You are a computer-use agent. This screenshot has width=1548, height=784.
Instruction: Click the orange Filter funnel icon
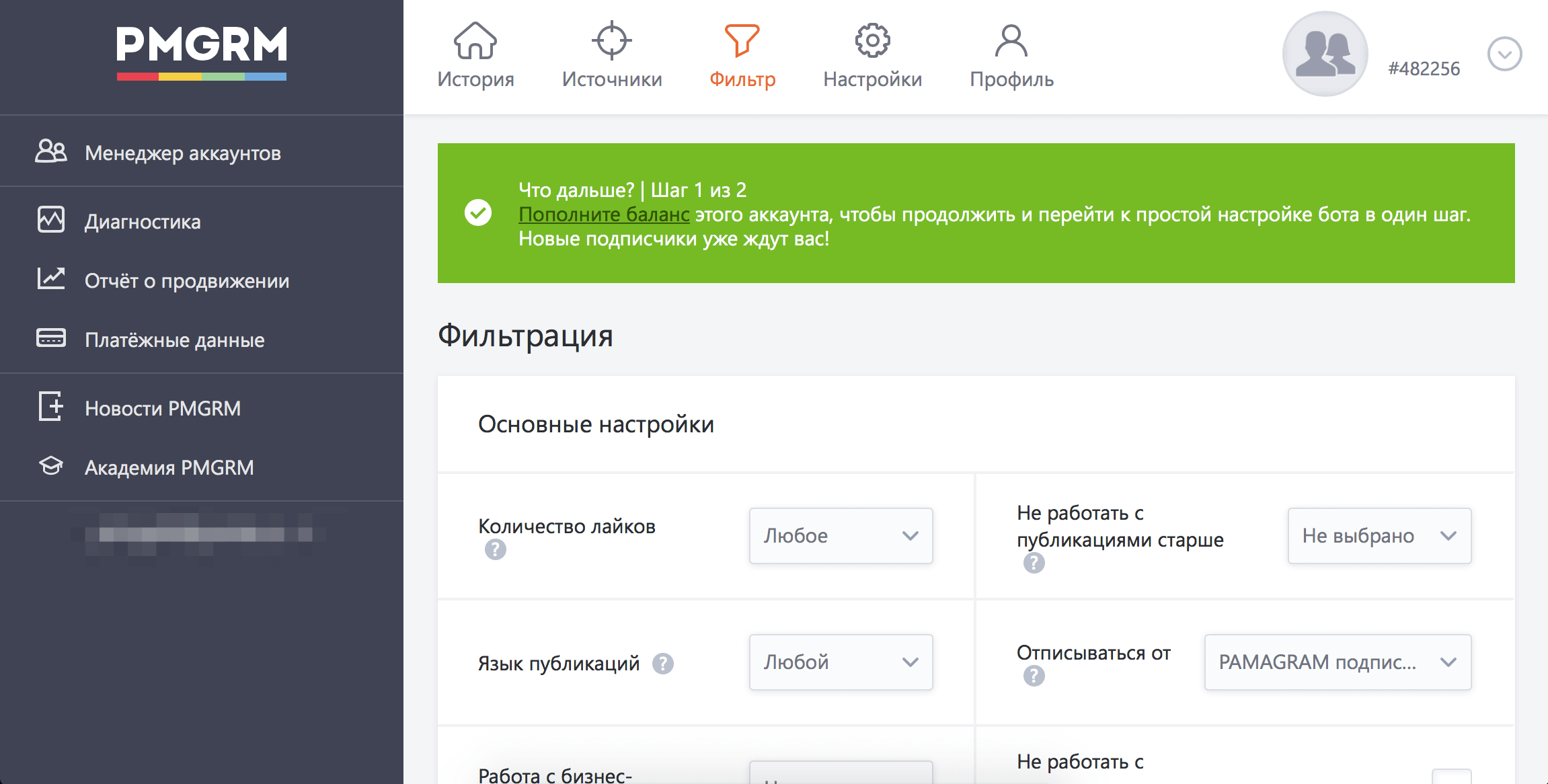742,40
